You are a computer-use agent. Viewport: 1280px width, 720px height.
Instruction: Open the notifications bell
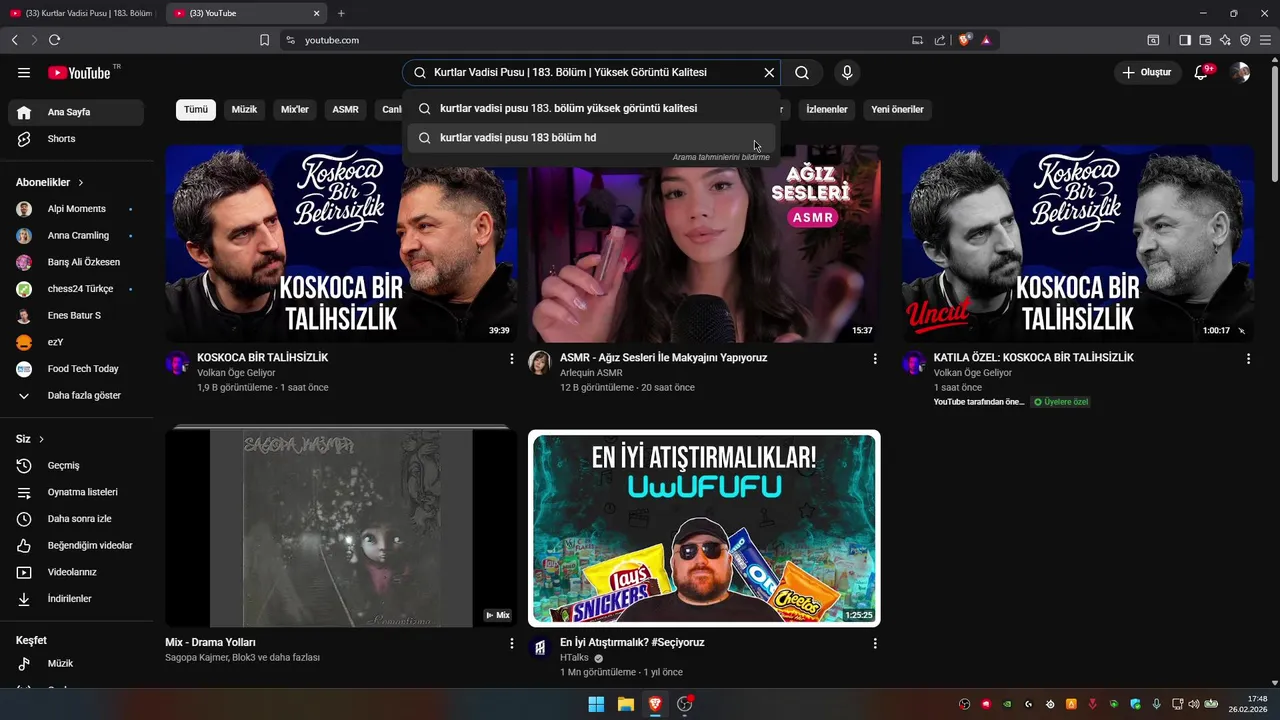click(x=1202, y=73)
